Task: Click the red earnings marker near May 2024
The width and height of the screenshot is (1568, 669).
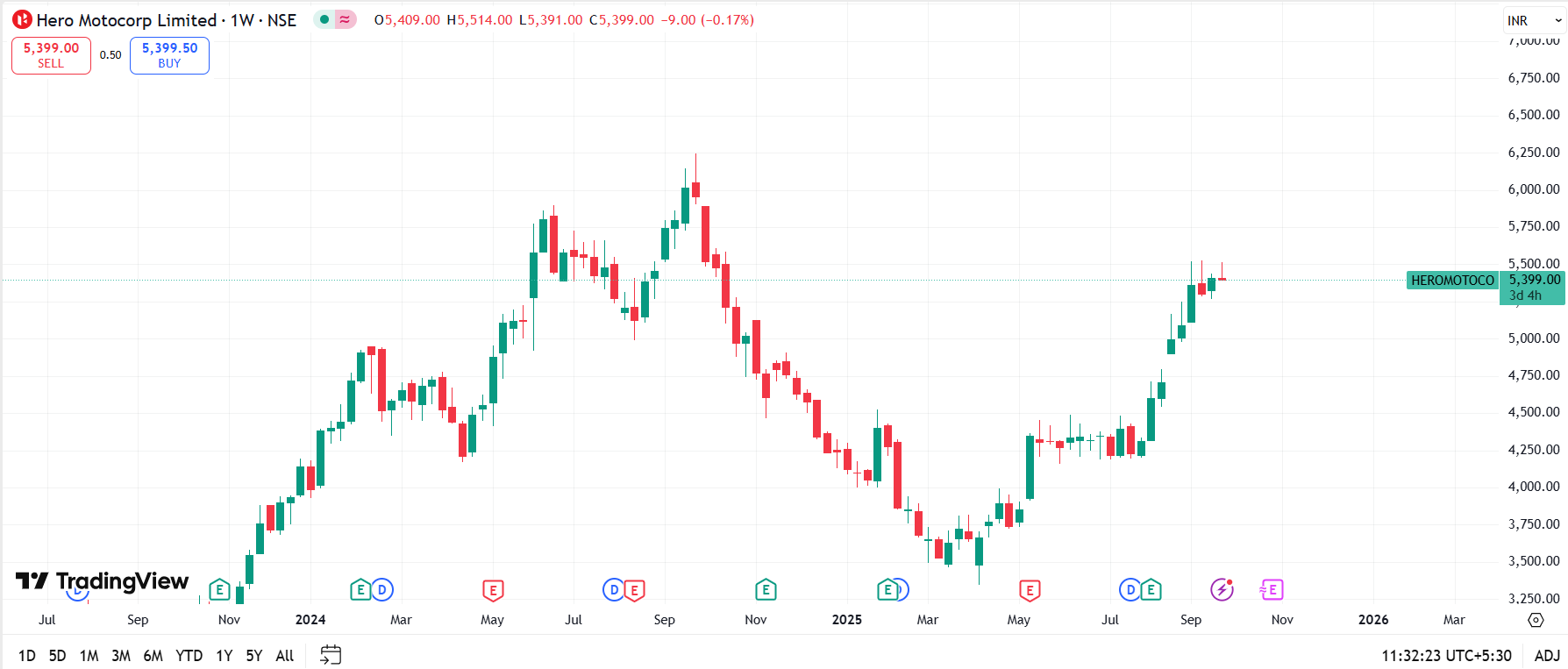Action: (x=493, y=590)
